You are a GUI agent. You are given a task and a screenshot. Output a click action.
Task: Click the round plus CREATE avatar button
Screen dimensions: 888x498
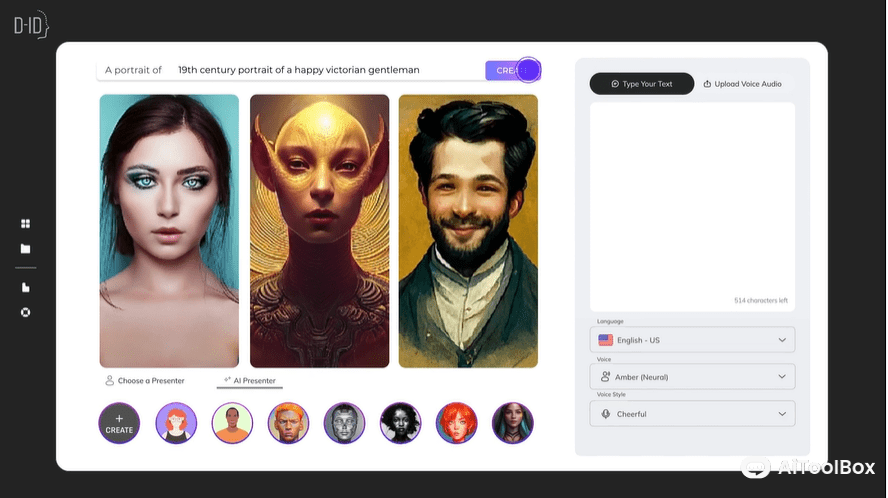coord(119,423)
